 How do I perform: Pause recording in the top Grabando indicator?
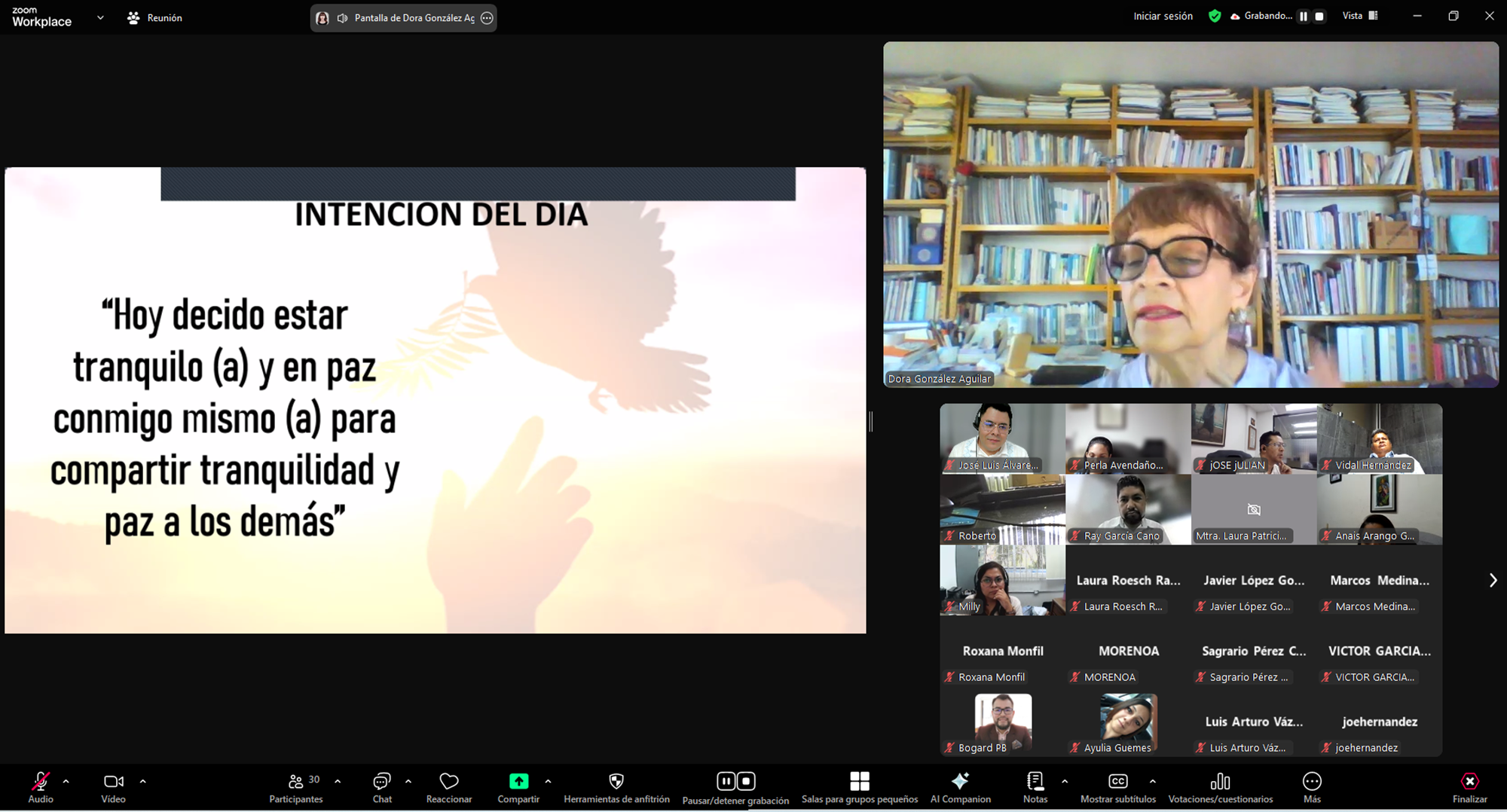1304,16
